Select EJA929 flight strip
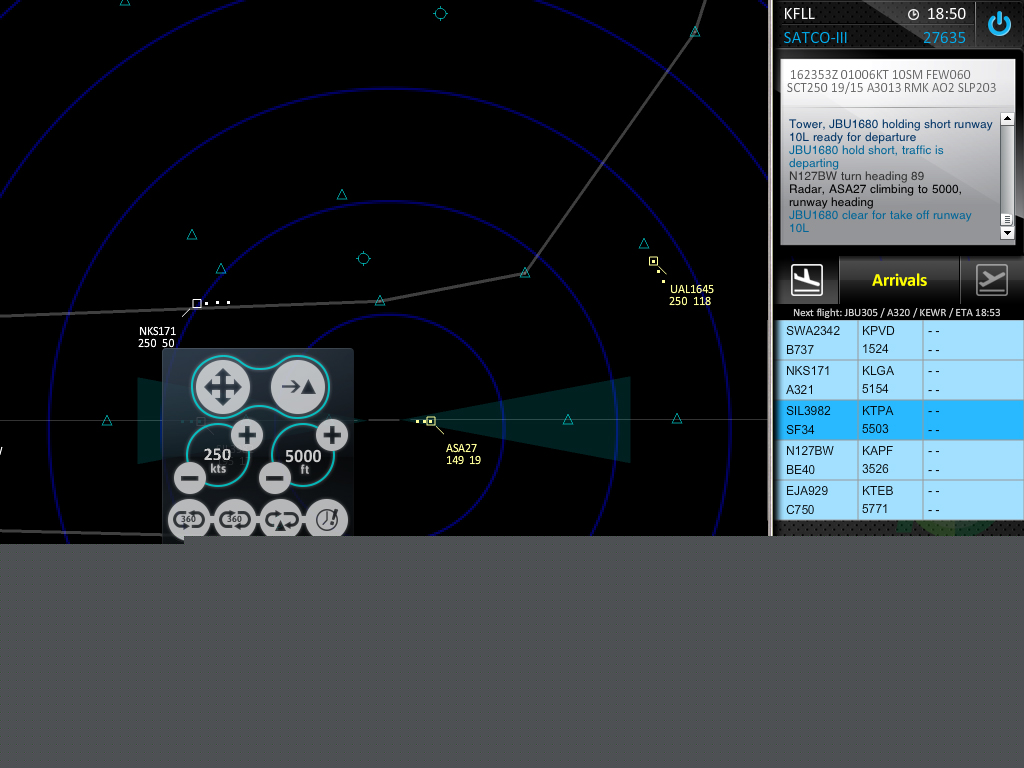Image resolution: width=1024 pixels, height=768 pixels. (815, 500)
